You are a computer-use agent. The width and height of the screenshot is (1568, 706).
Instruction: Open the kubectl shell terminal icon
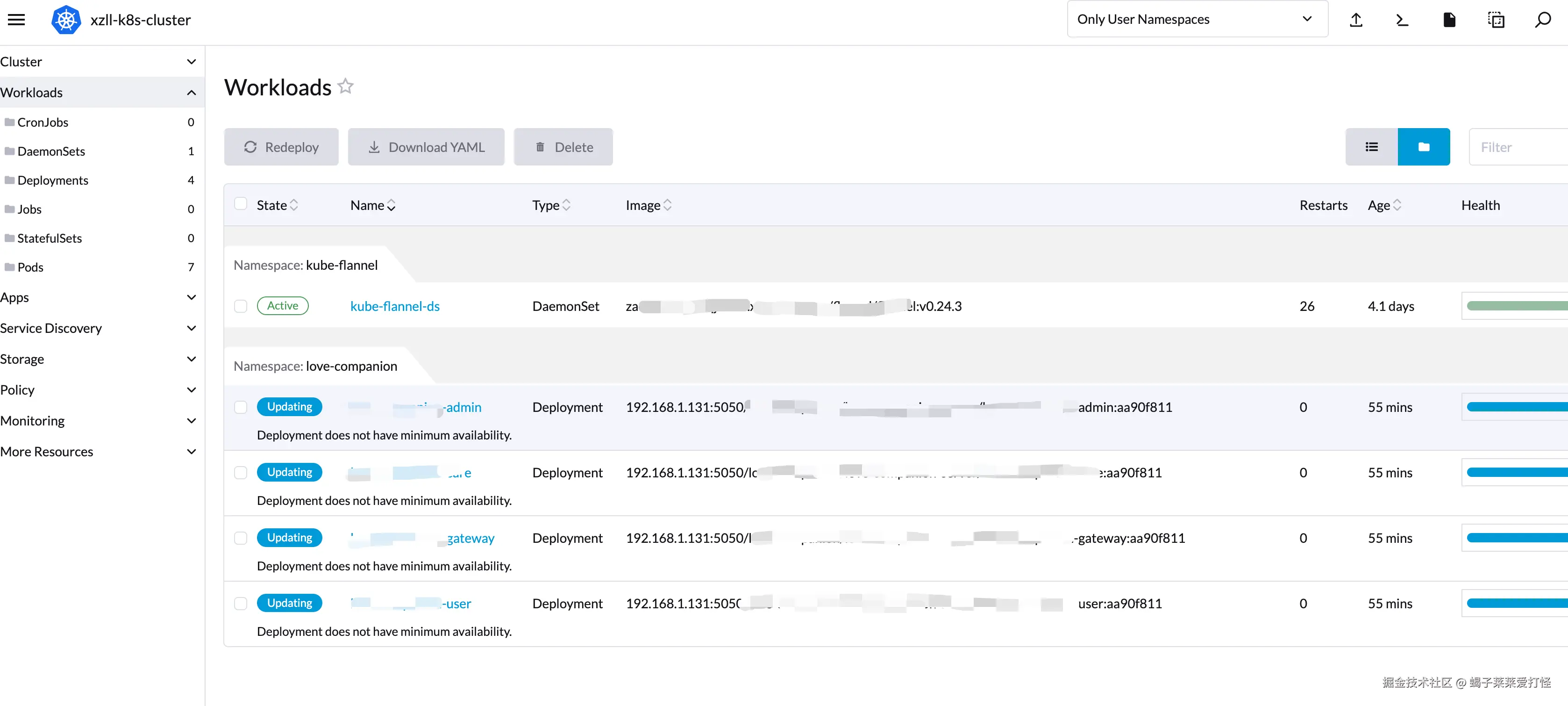click(1402, 20)
